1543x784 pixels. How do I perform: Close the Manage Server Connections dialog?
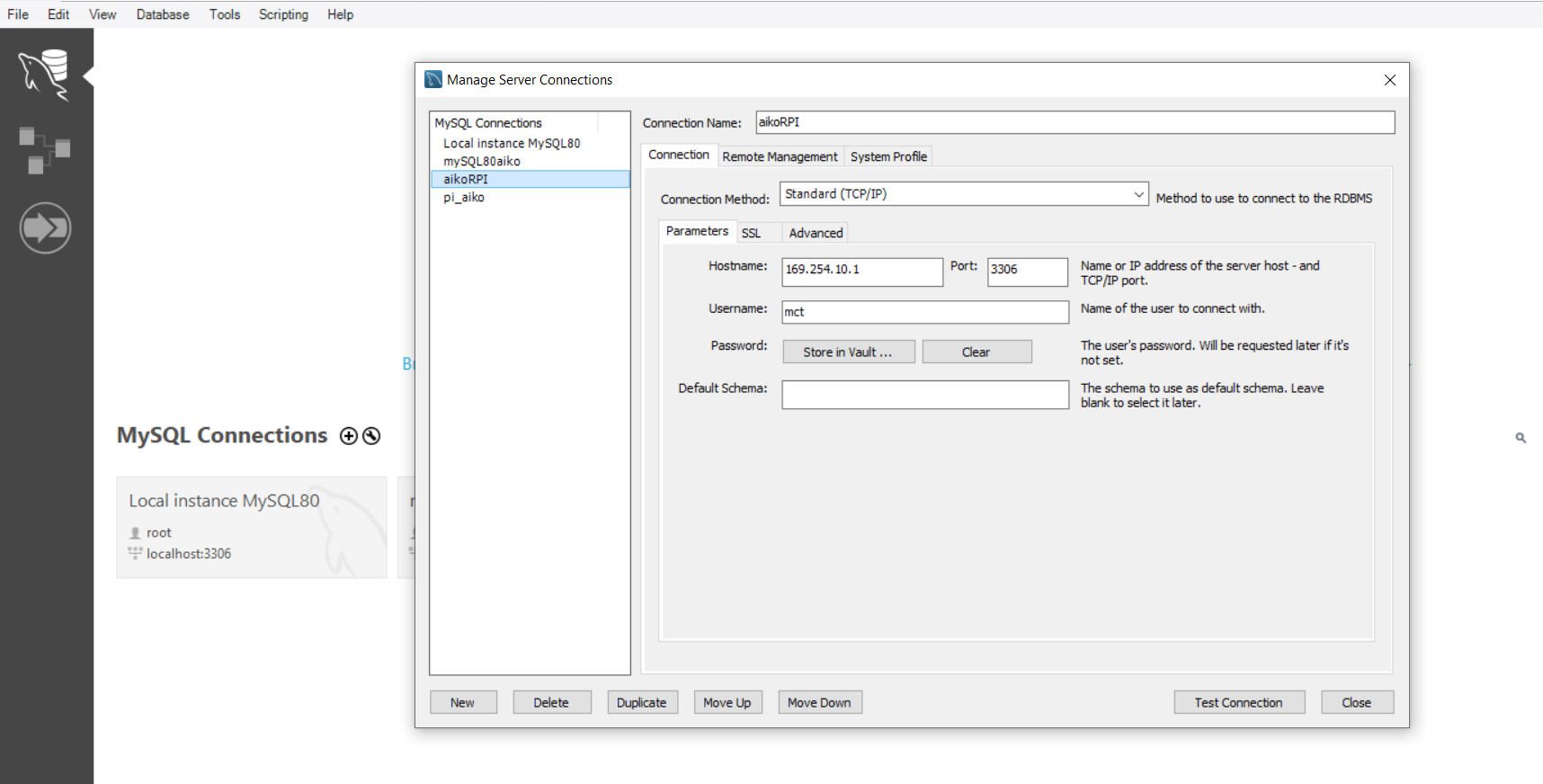[1390, 80]
